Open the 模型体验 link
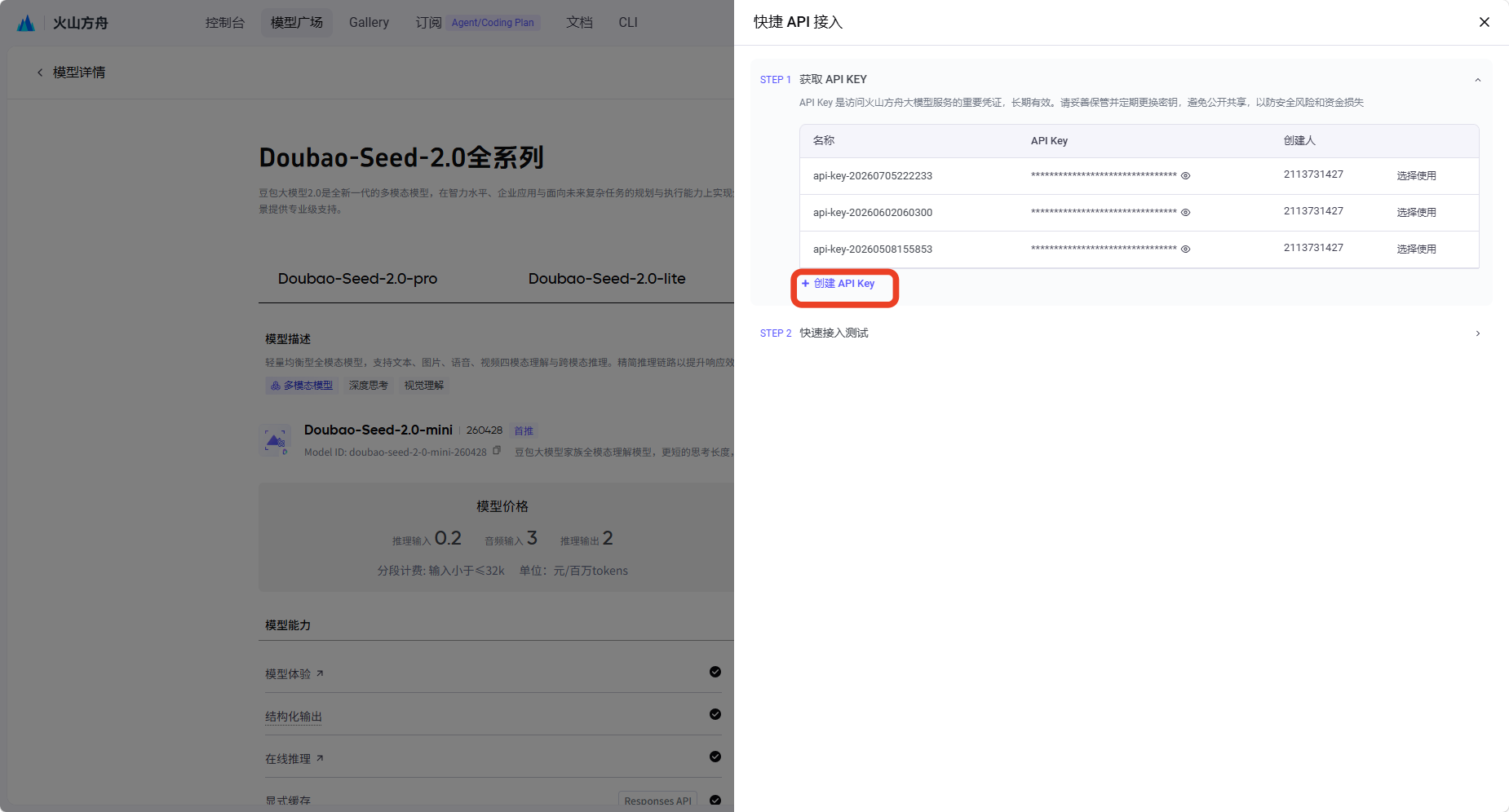Image resolution: width=1509 pixels, height=812 pixels. [x=294, y=674]
